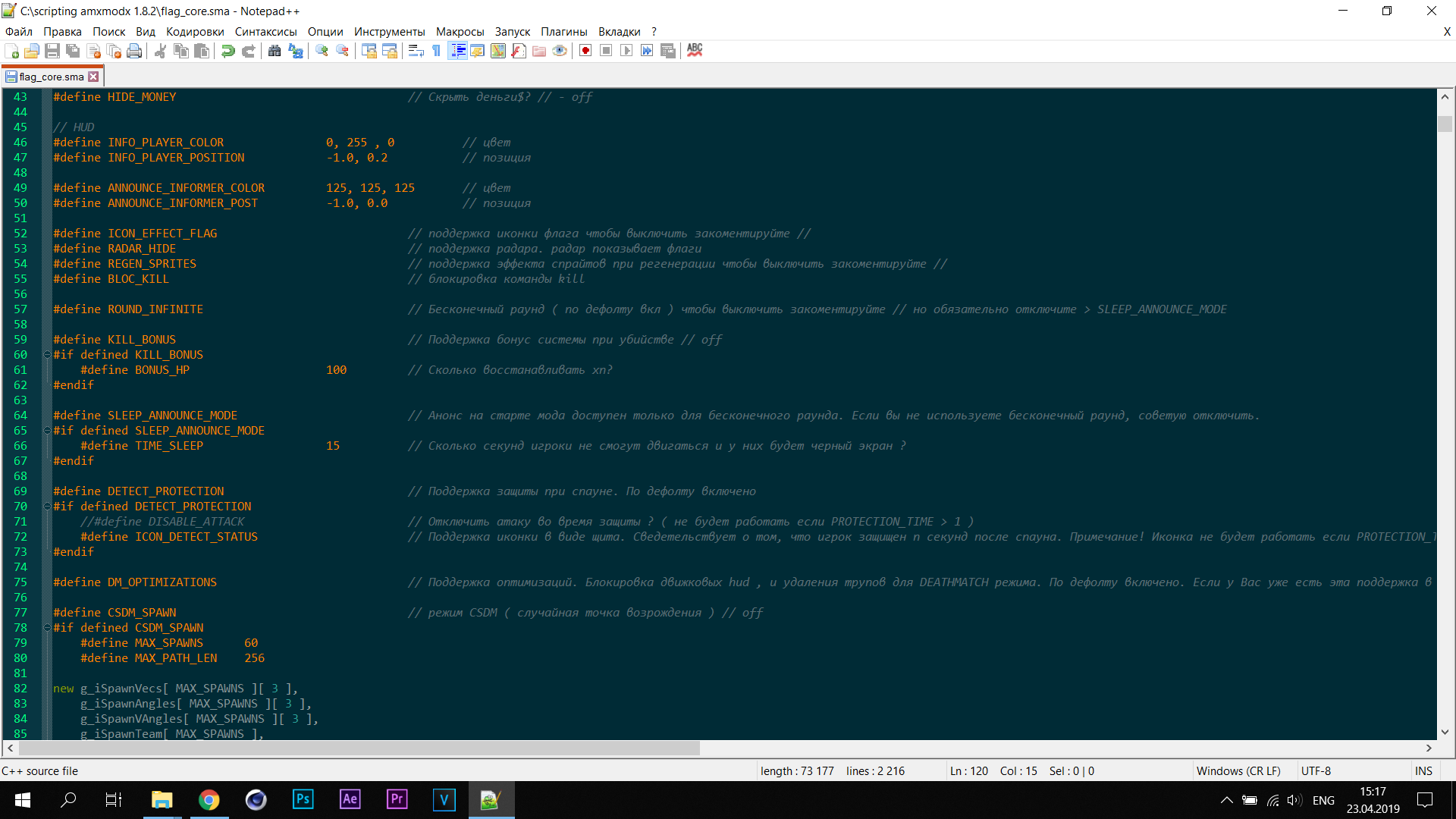Screen dimensions: 1456x819
Task: Stop macro recording
Action: [x=606, y=51]
